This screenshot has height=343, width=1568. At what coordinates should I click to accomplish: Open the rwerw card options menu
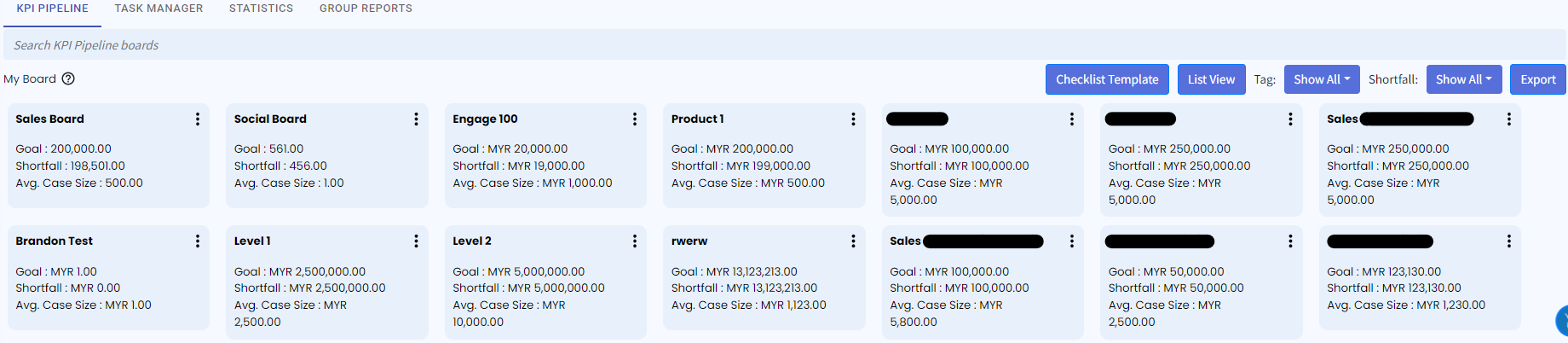point(853,241)
